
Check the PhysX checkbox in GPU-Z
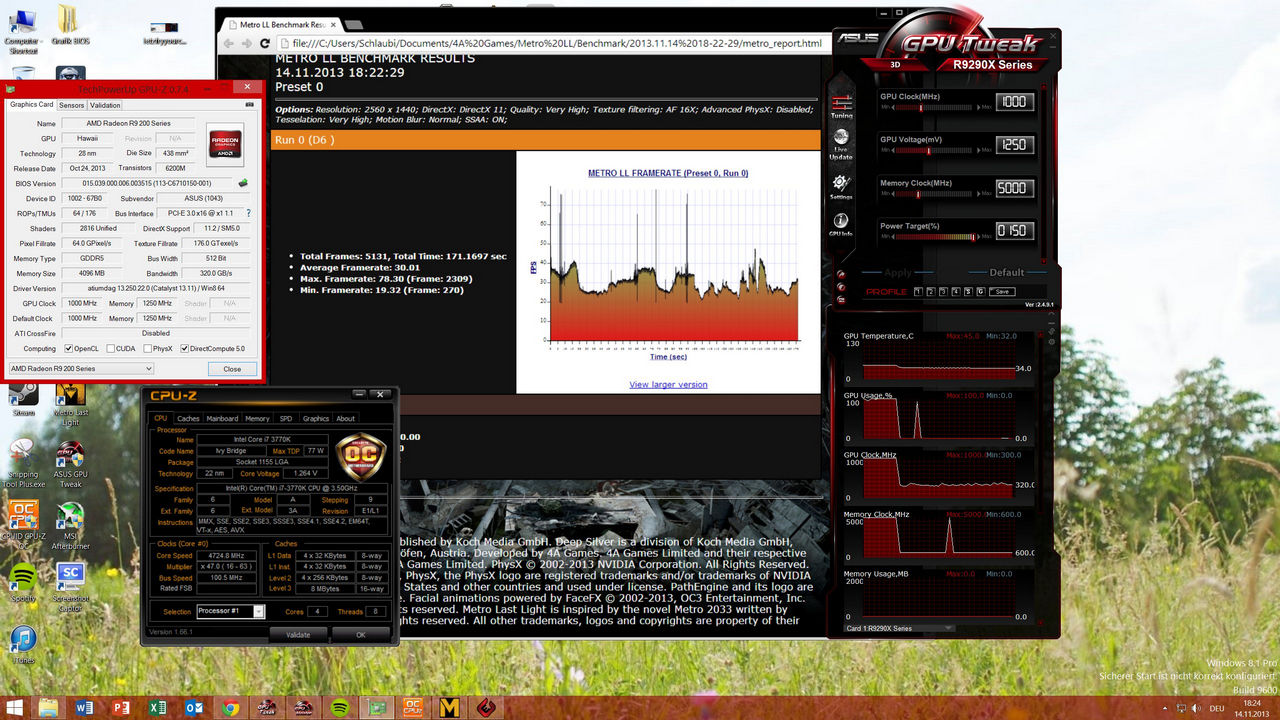tap(146, 349)
